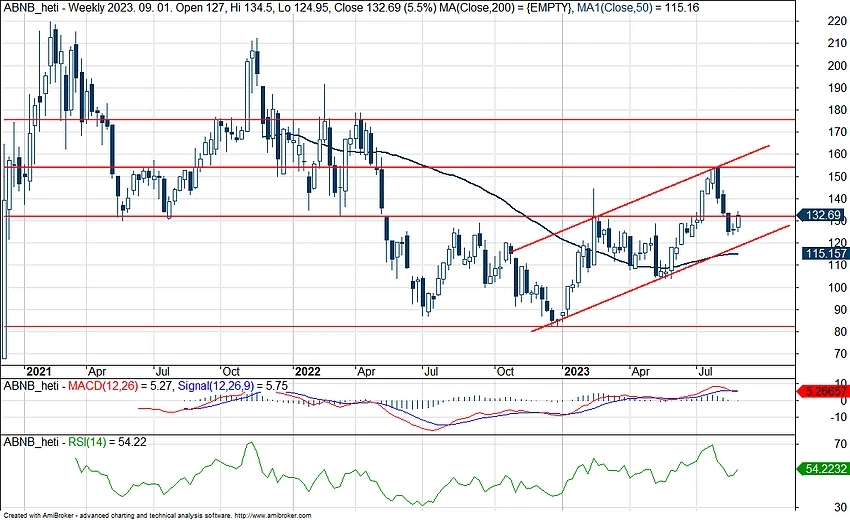Viewport: 850px width, 520px height.
Task: Click the 2023 year label on the time axis
Action: click(577, 371)
